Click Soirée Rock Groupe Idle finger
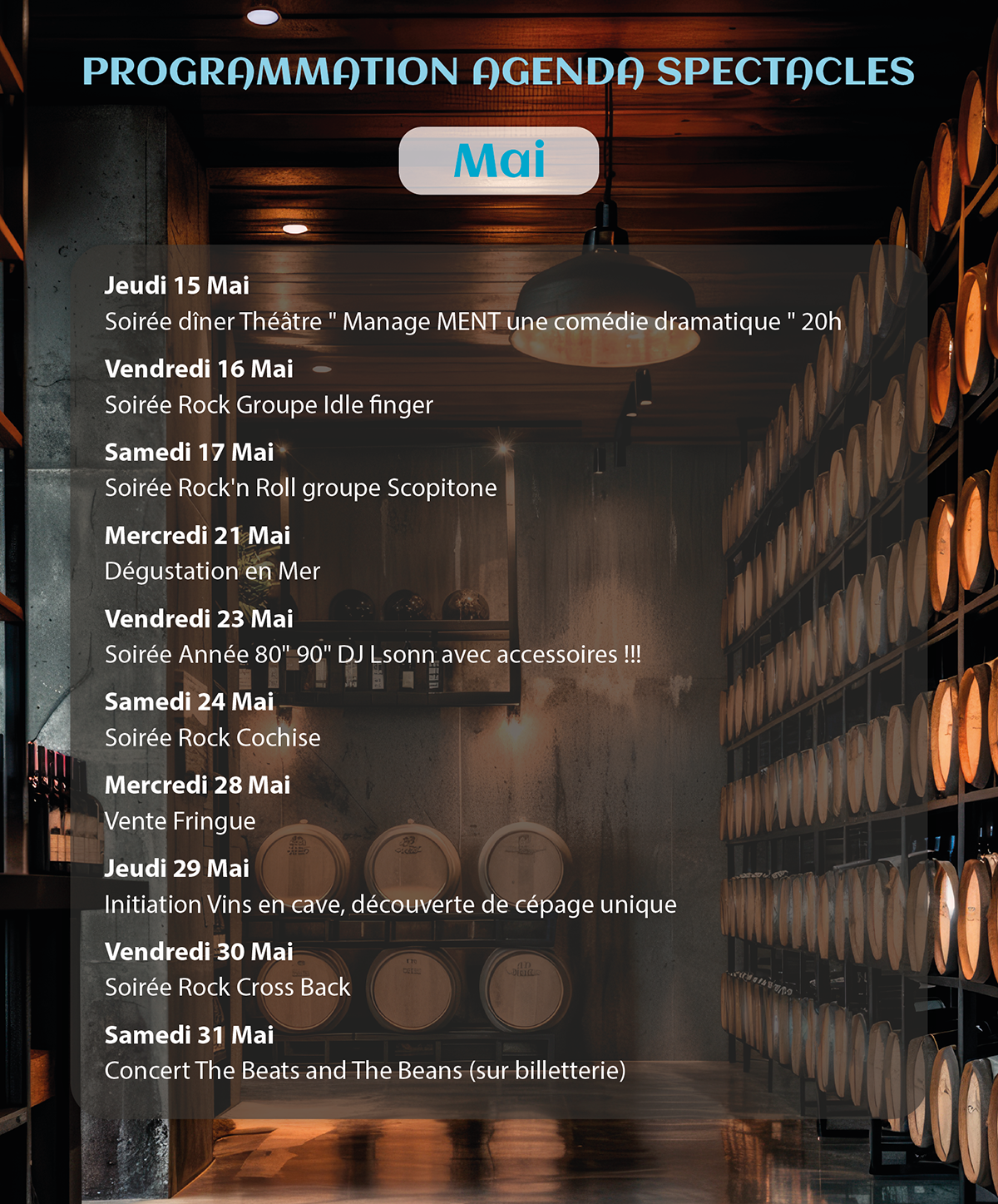This screenshot has height=1204, width=998. [269, 405]
